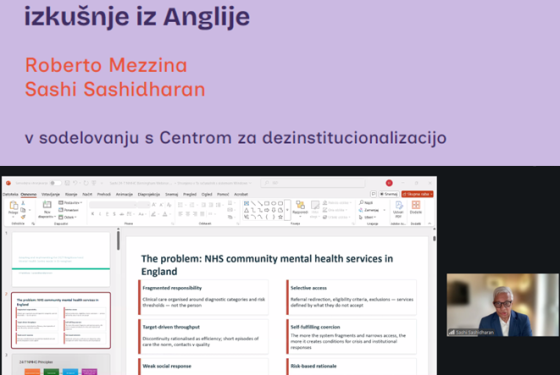The width and height of the screenshot is (560, 375).
Task: Click the 'Risk-based rationale' card heading
Action: [x=313, y=366]
